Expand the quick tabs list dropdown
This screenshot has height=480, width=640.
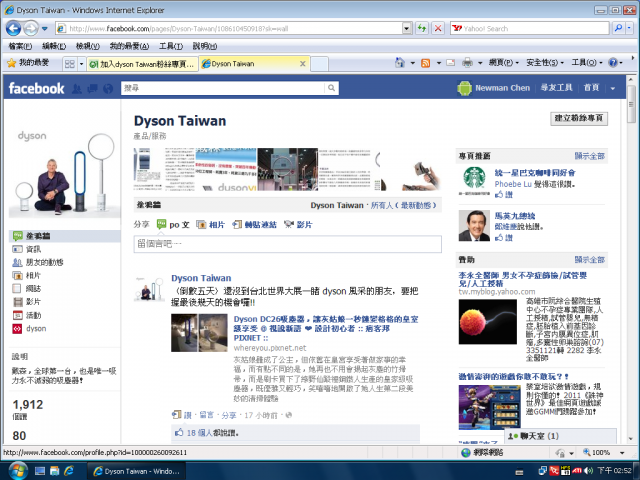click(81, 64)
